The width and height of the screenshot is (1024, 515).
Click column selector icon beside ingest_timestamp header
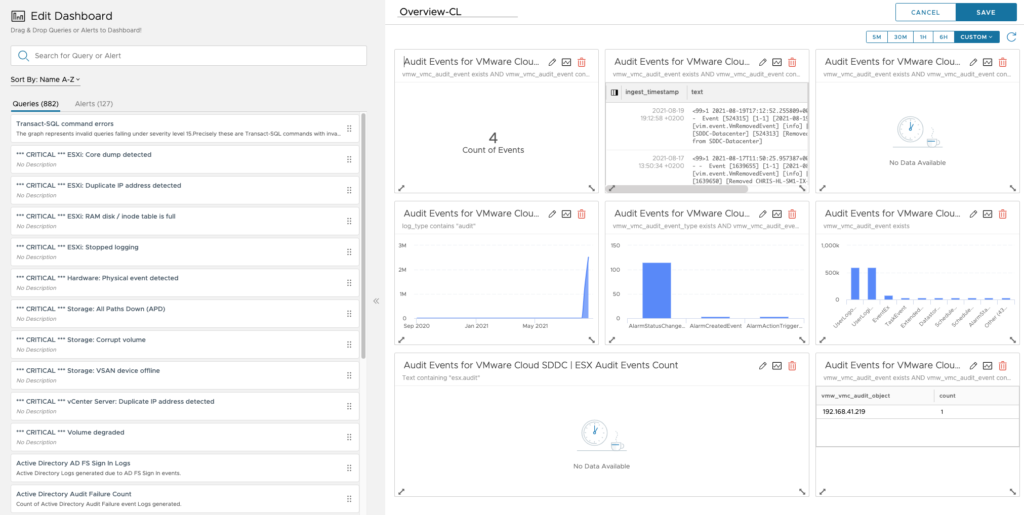click(614, 92)
